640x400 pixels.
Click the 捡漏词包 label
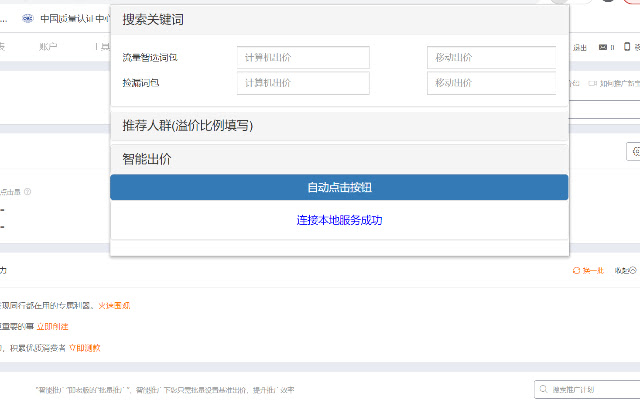click(141, 83)
